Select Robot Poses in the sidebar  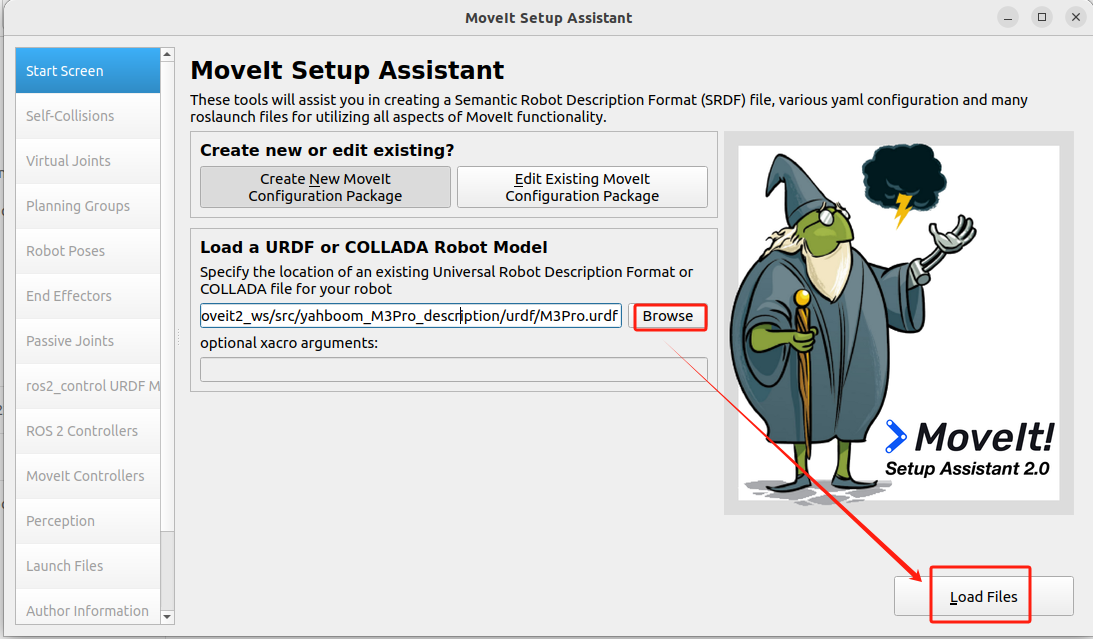pyautogui.click(x=88, y=251)
